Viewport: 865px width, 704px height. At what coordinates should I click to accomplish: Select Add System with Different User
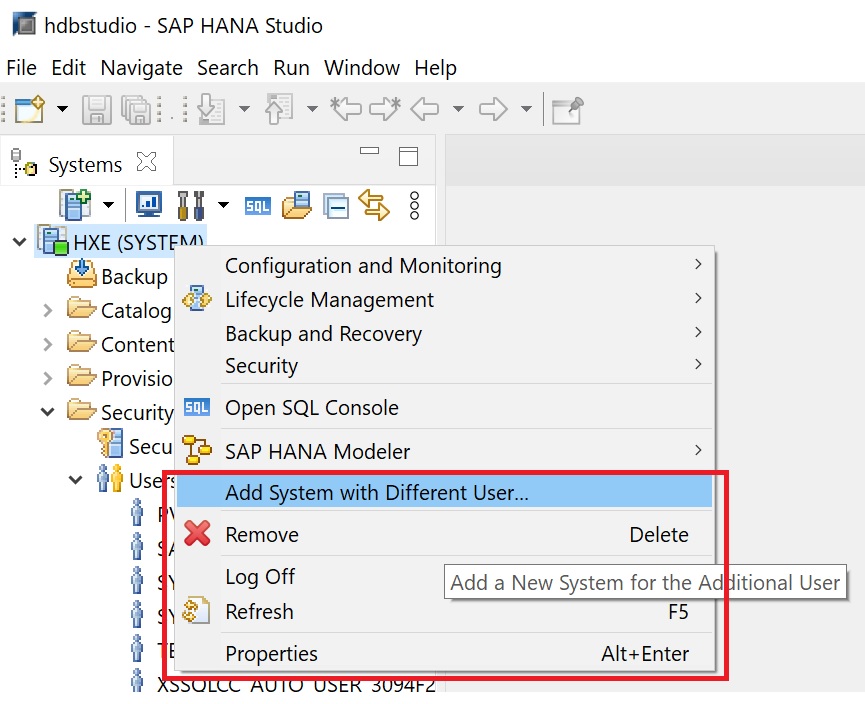point(376,492)
